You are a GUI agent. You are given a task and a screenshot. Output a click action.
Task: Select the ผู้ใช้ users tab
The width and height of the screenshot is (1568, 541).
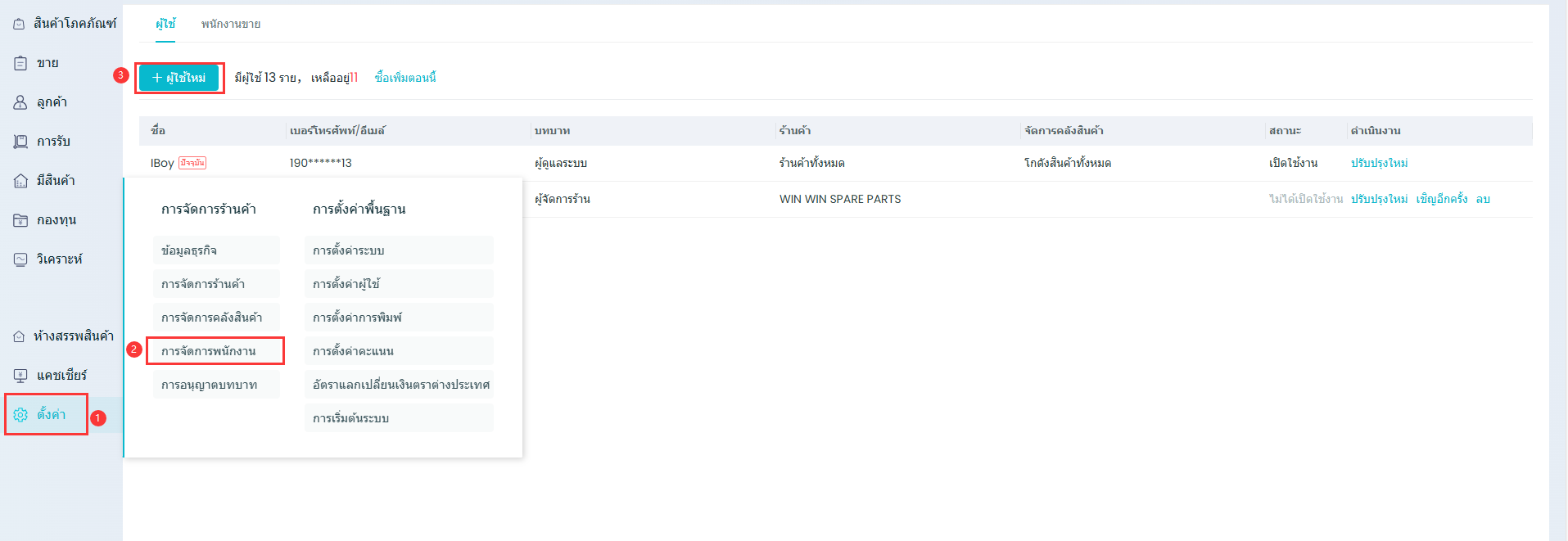(165, 25)
